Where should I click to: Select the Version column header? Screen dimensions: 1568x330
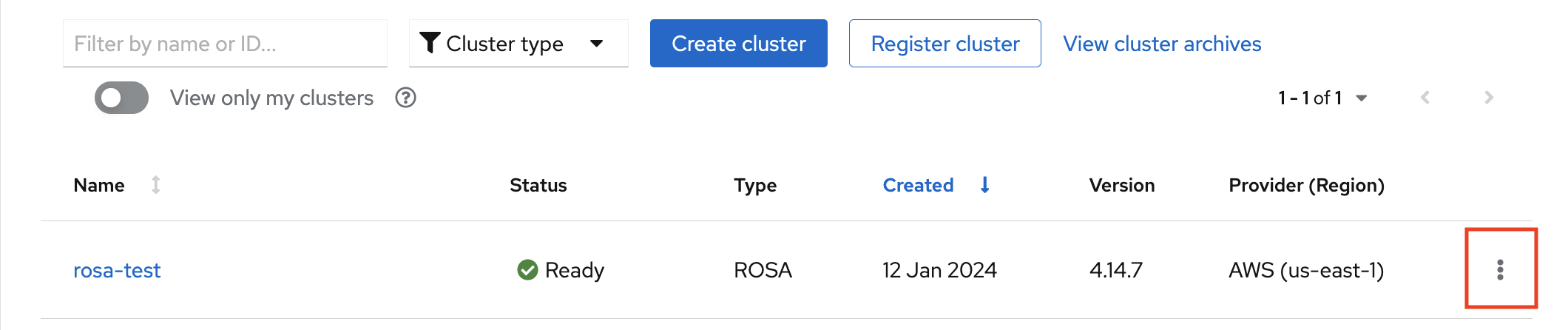pyautogui.click(x=1121, y=185)
